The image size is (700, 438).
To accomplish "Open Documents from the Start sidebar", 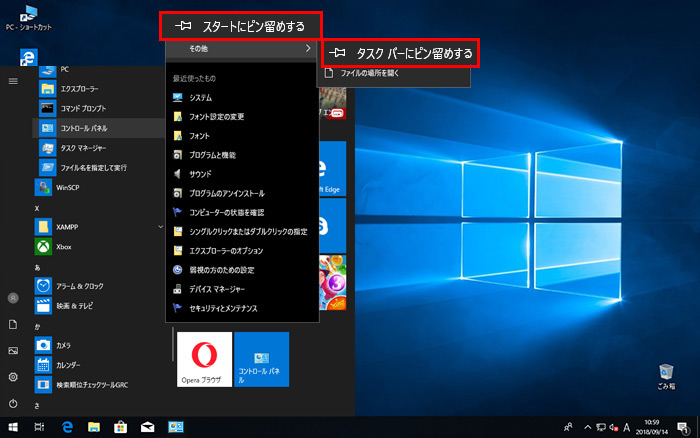I will tap(13, 325).
